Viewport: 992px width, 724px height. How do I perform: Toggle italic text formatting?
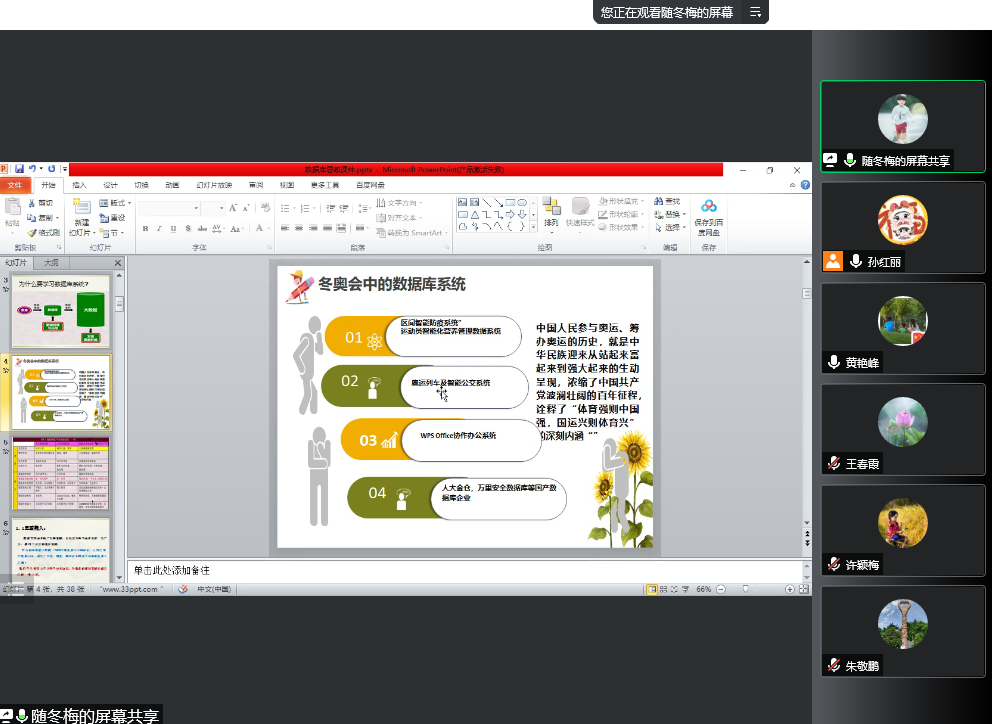(x=159, y=228)
